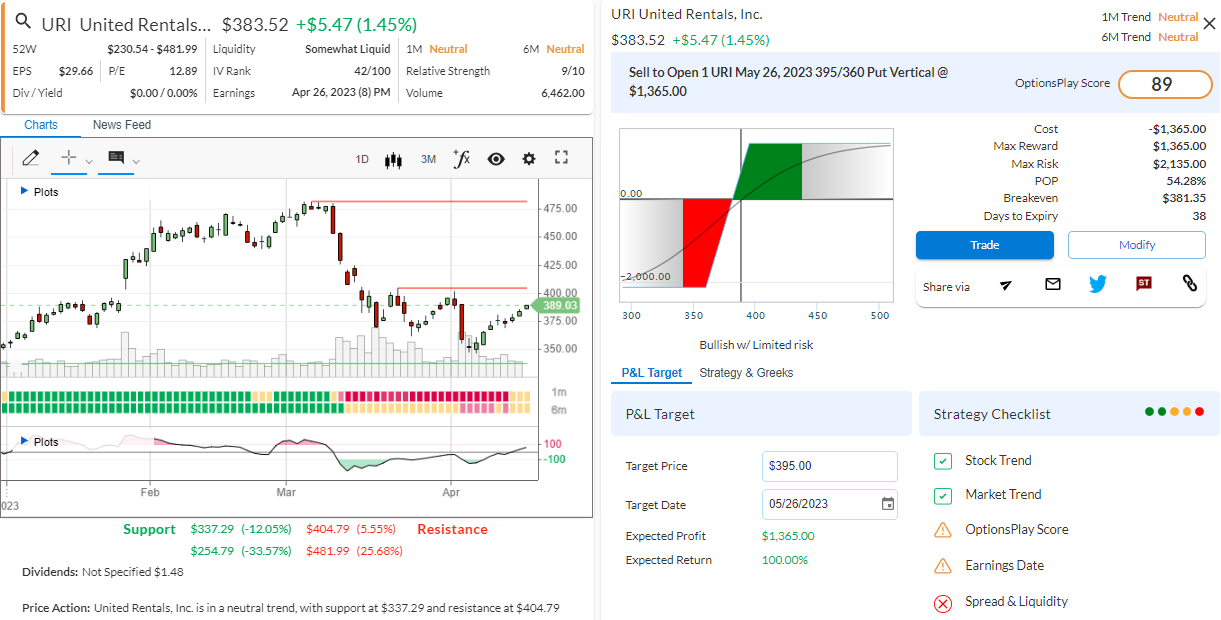Viewport: 1221px width, 620px height.
Task: Open the crosshair tool dropdown arrow
Action: point(88,161)
